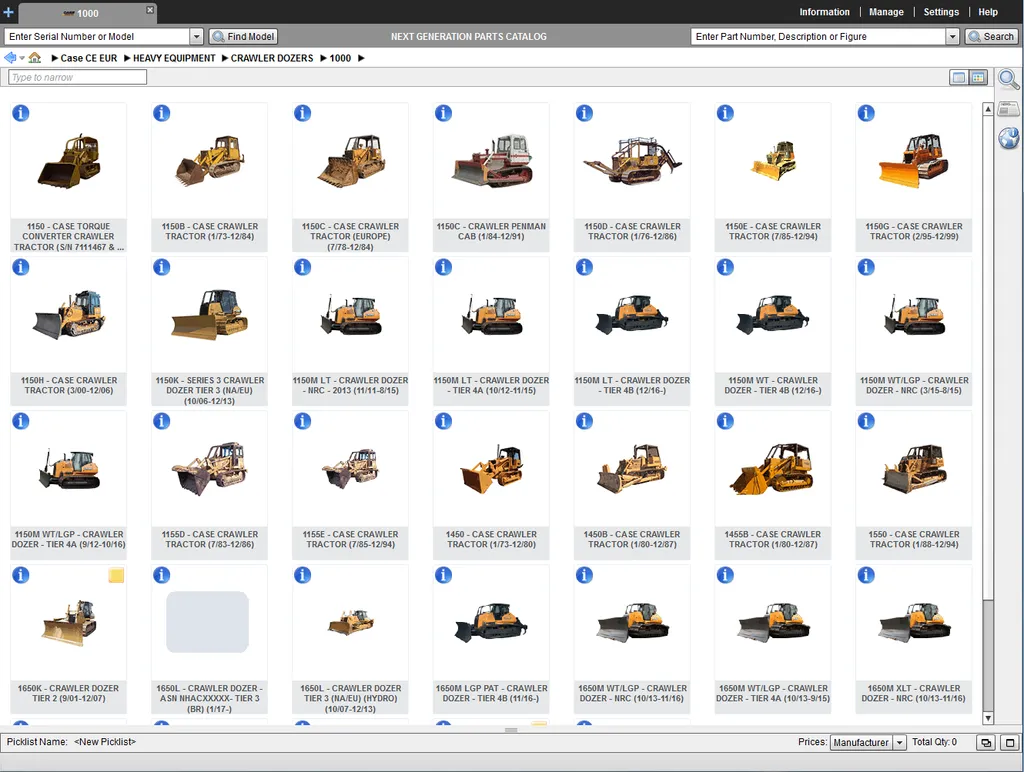Open the back history dropdown arrow
Image resolution: width=1024 pixels, height=772 pixels.
point(22,58)
